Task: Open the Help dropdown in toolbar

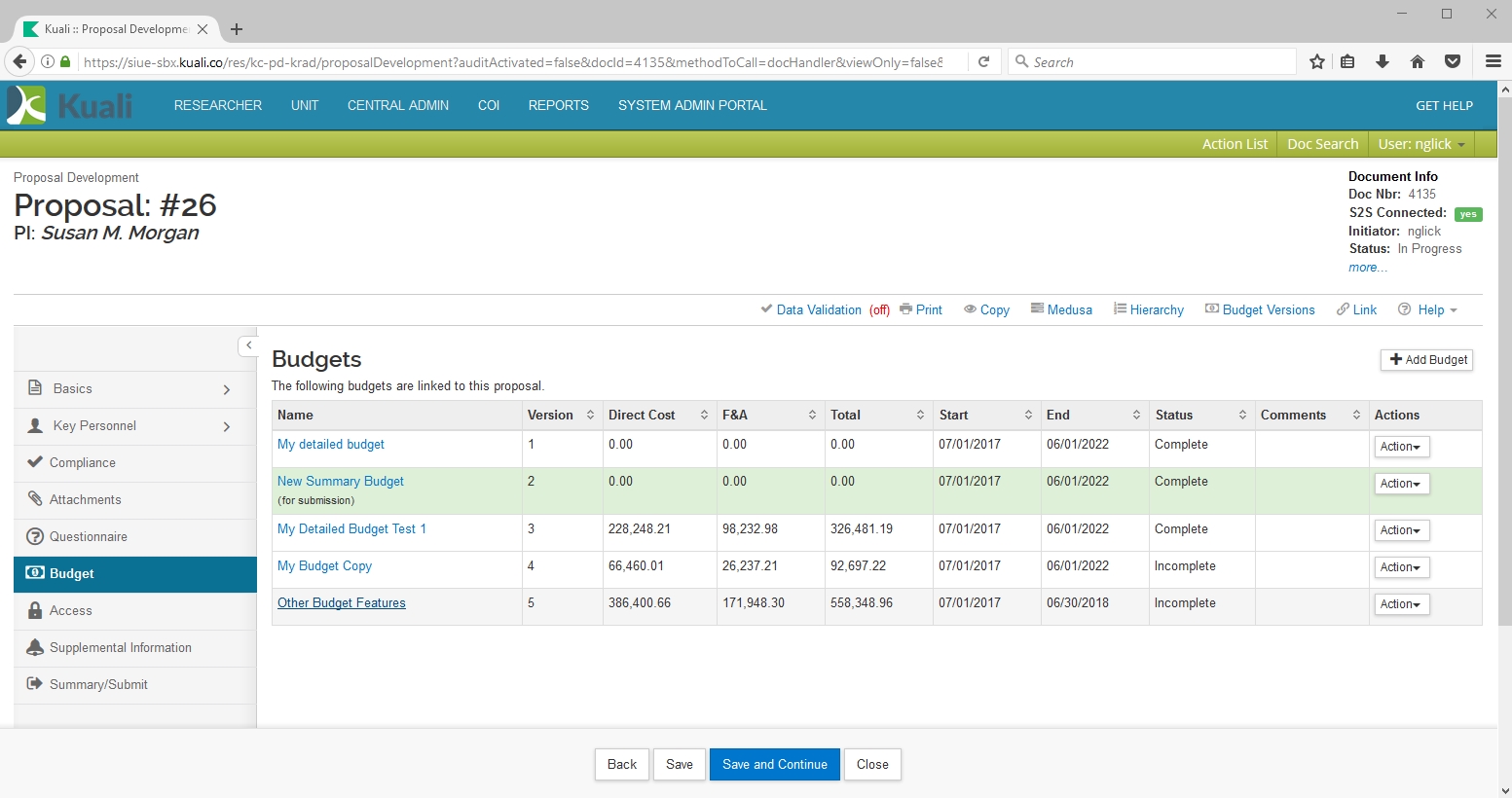Action: click(1428, 309)
